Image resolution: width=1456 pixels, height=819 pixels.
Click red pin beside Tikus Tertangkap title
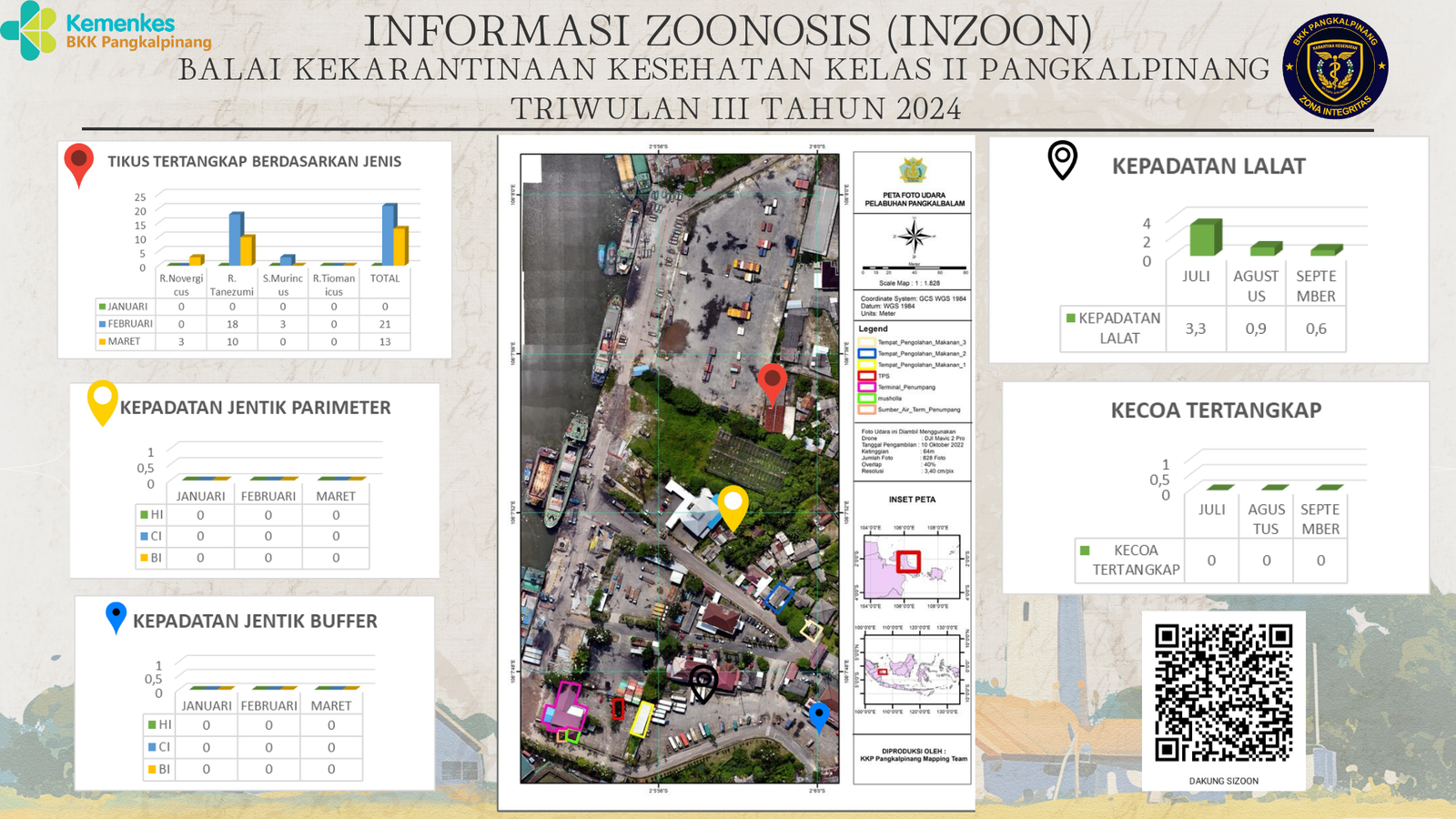click(79, 164)
